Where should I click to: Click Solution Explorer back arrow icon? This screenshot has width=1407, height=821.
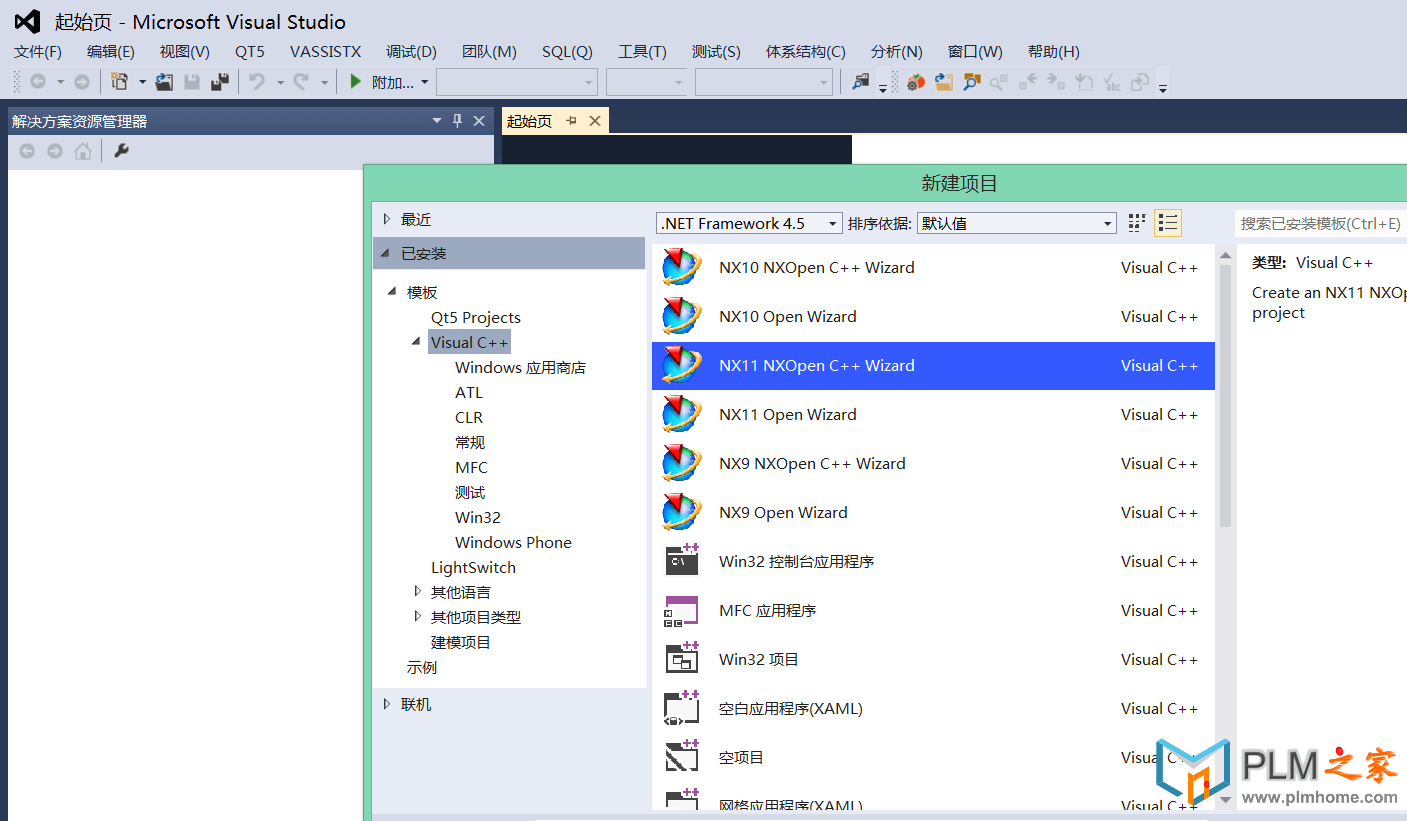(x=27, y=151)
